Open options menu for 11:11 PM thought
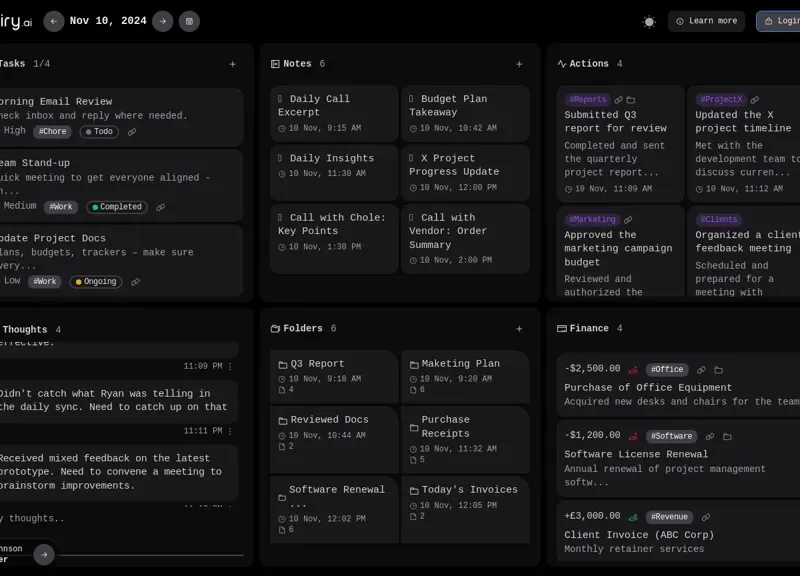The height and width of the screenshot is (576, 800). 230,431
